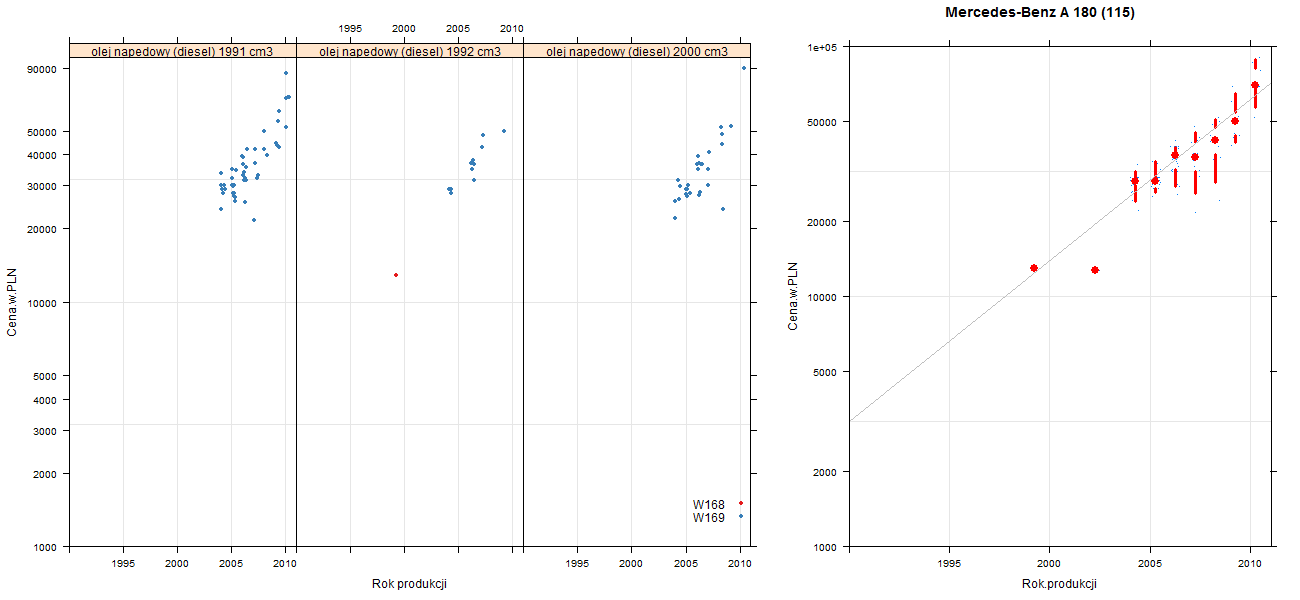Click the W168 legend label

click(709, 505)
